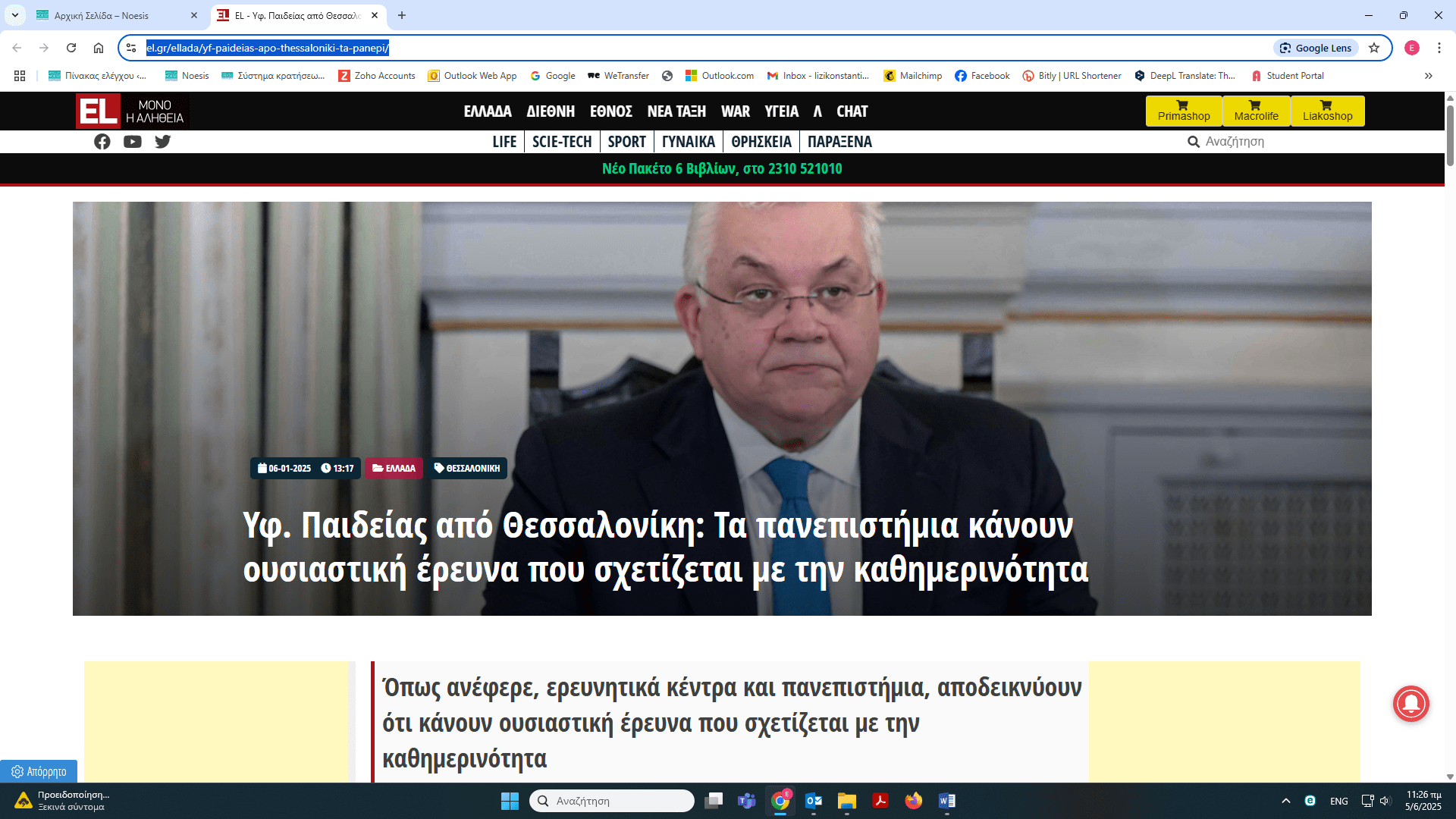Open Απόρρητο privacy settings button
Image resolution: width=1456 pixels, height=819 pixels.
coord(39,771)
